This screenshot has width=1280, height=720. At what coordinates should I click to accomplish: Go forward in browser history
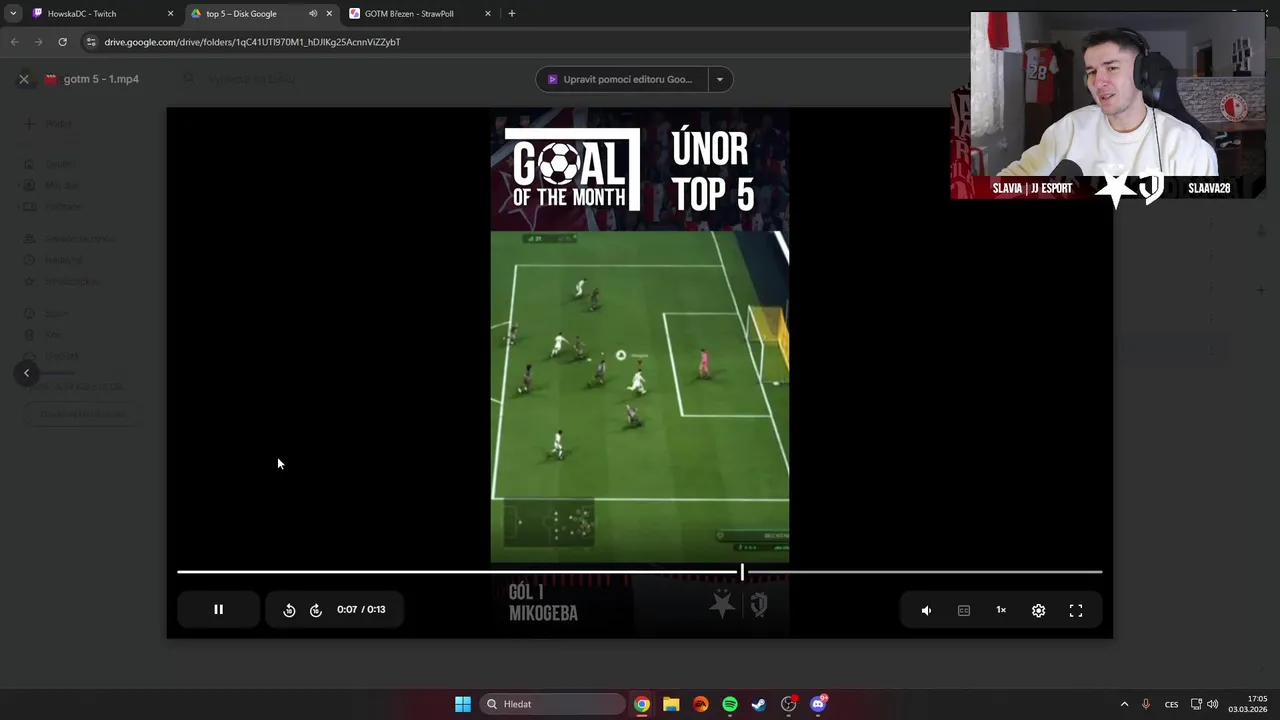pyautogui.click(x=38, y=42)
